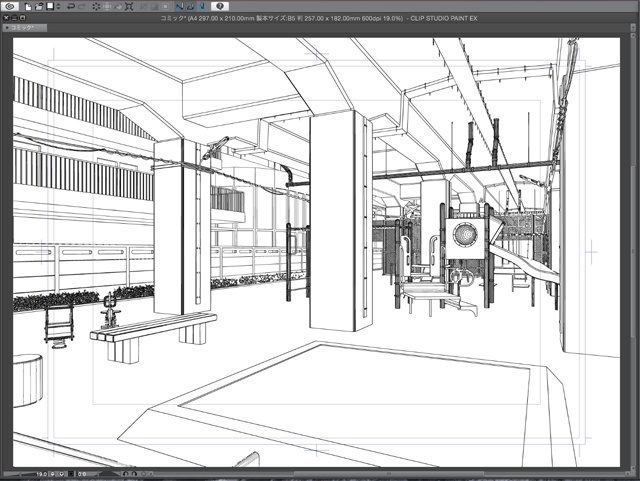Undo the last action

[71, 7]
